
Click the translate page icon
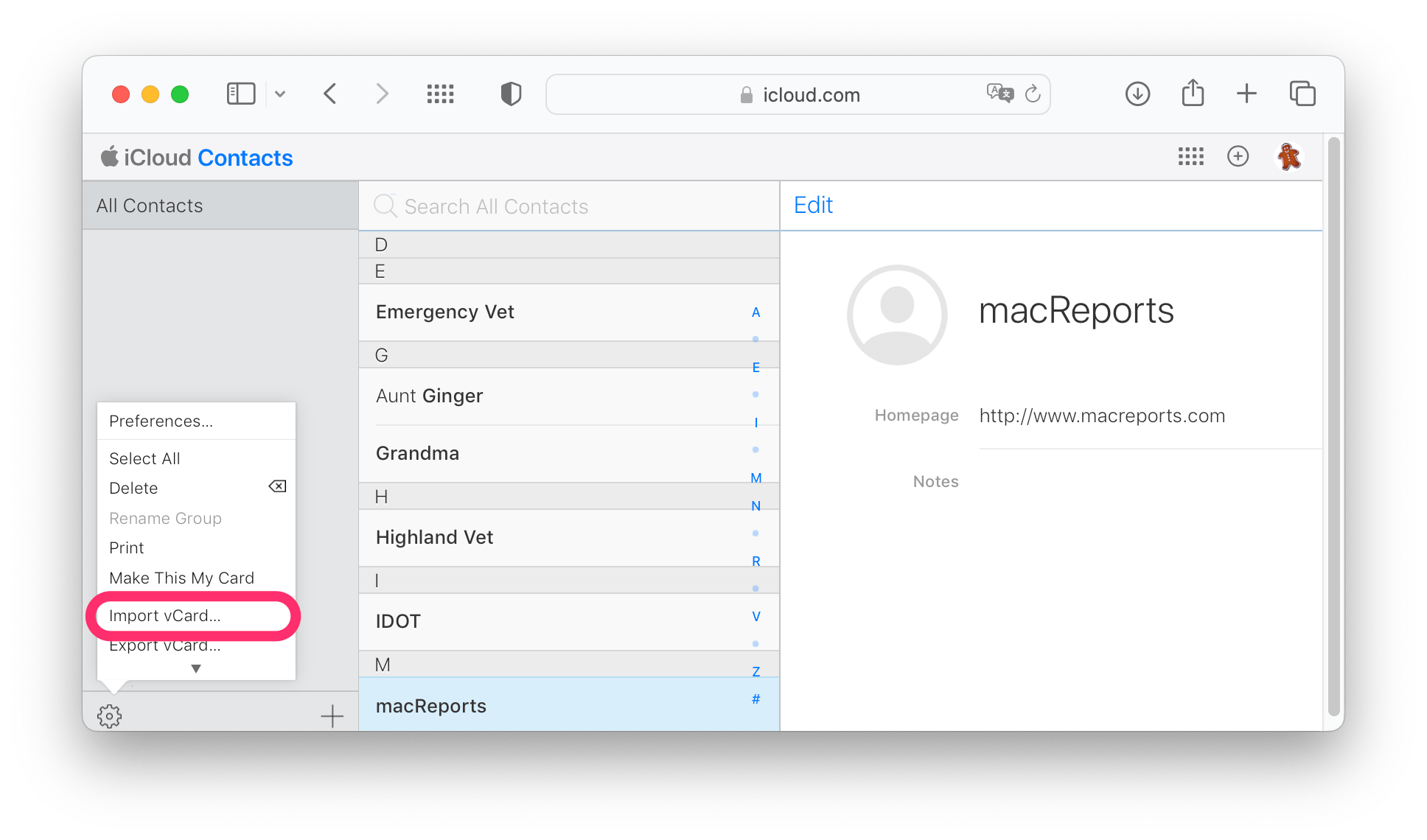pyautogui.click(x=999, y=94)
